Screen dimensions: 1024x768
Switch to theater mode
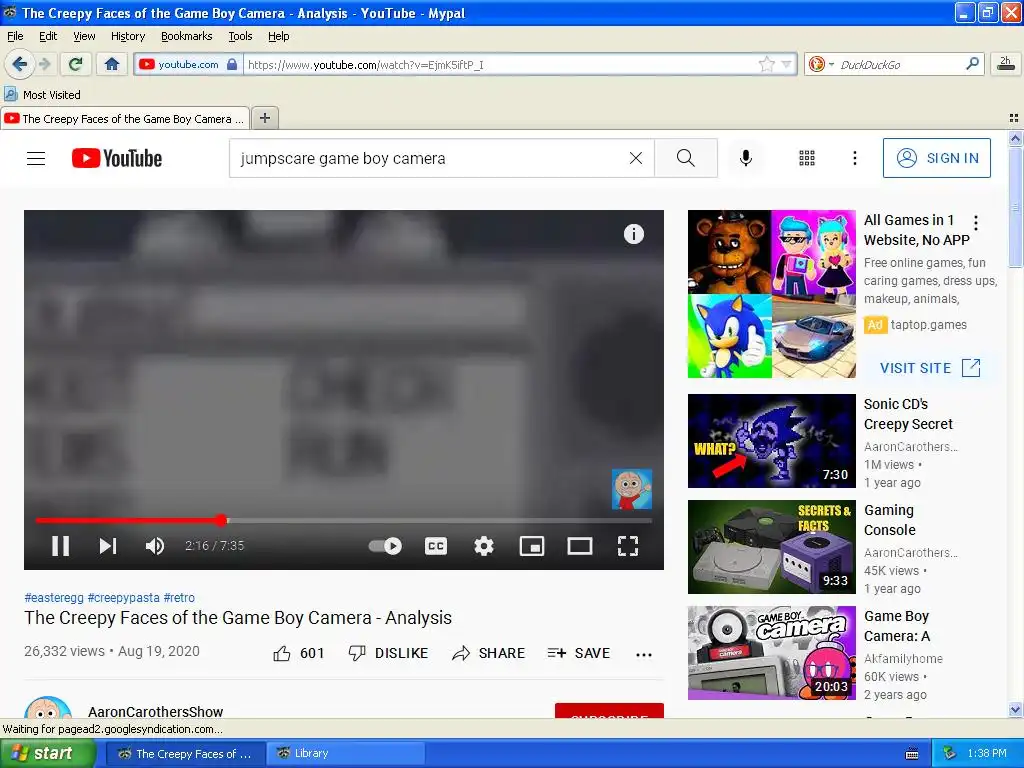pos(579,546)
